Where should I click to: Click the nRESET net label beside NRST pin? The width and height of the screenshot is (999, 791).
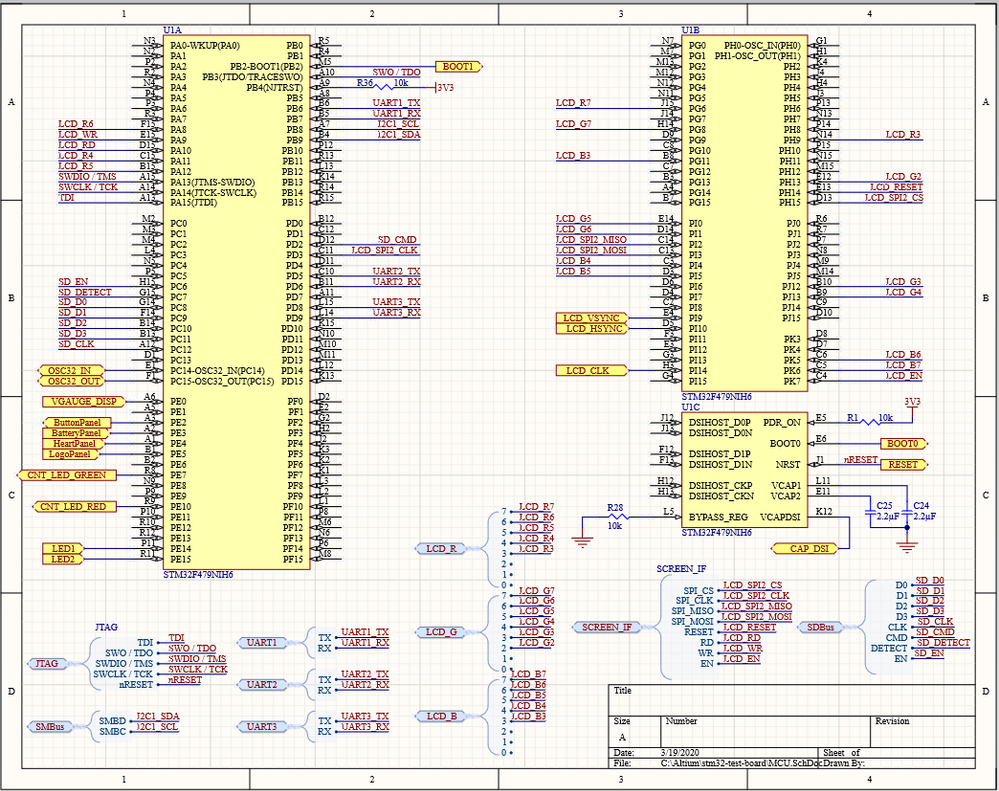pos(860,459)
